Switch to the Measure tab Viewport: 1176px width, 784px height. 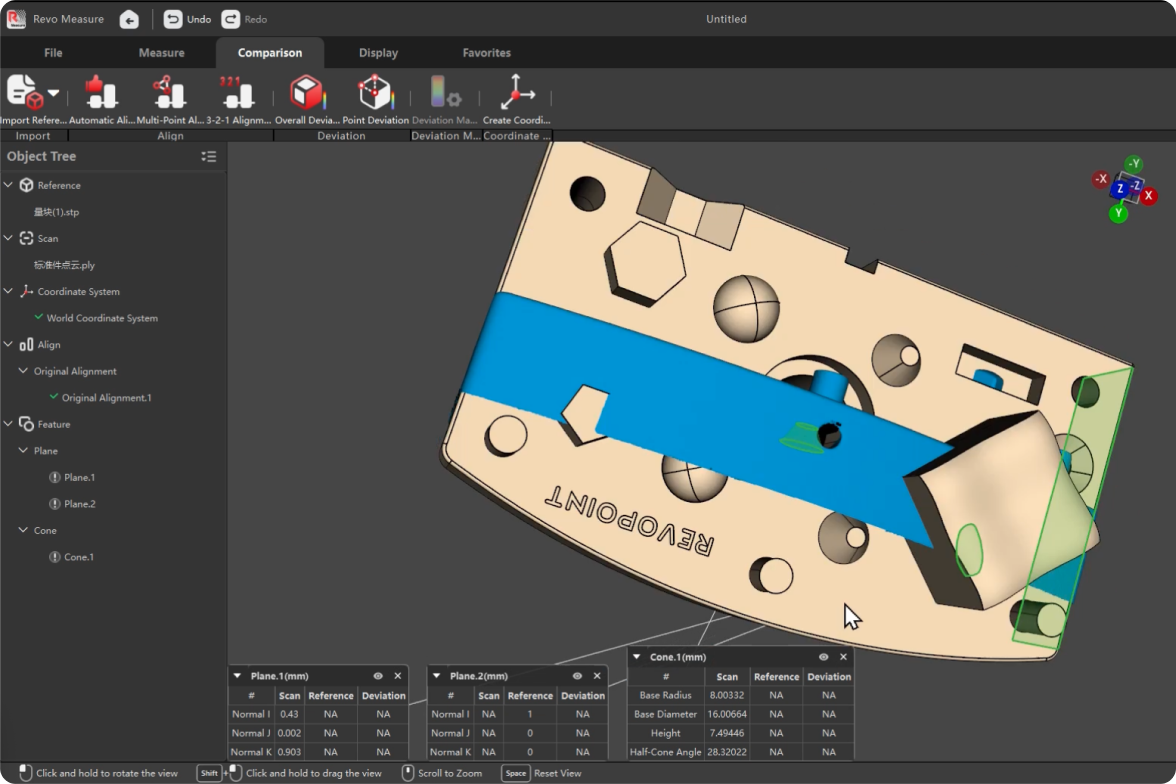coord(161,53)
